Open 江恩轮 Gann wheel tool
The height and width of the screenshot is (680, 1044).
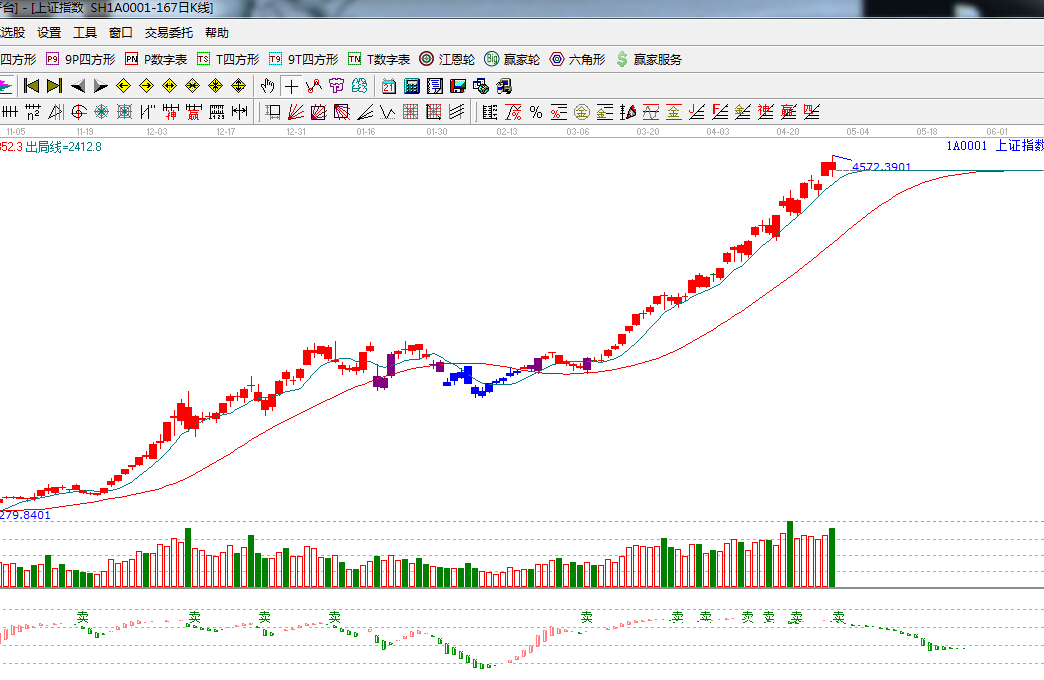tap(447, 59)
